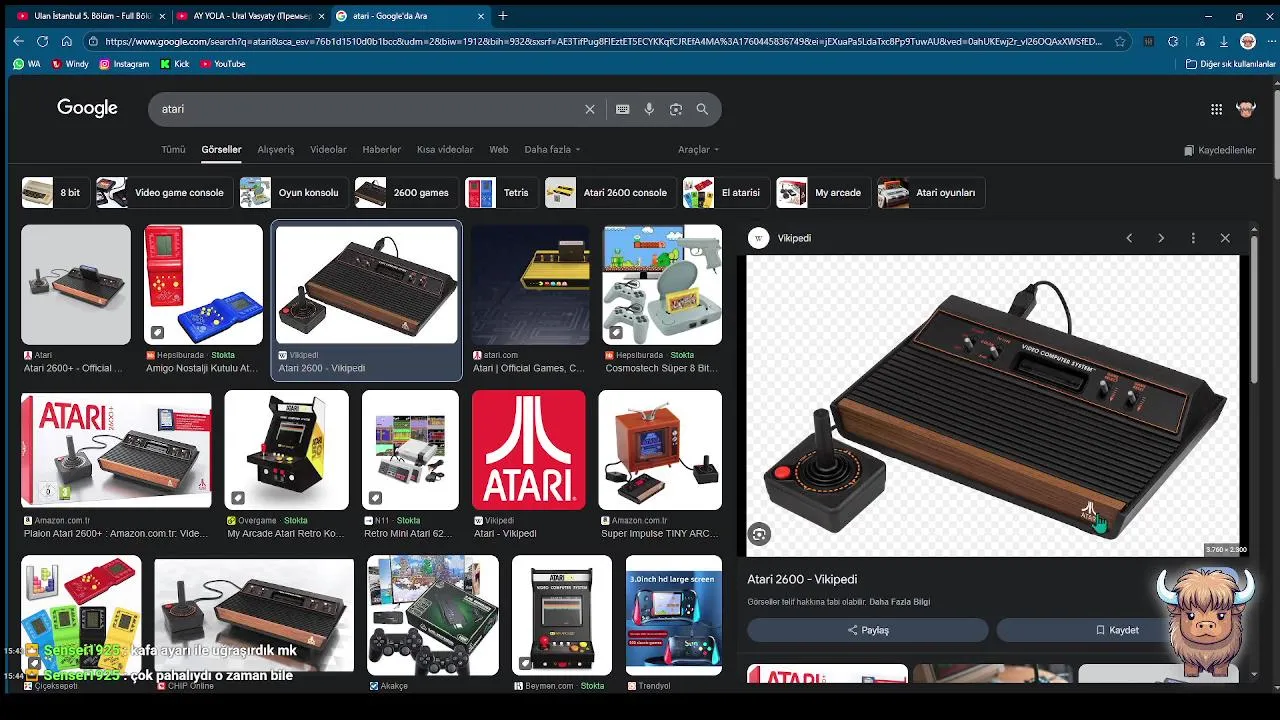Image resolution: width=1280 pixels, height=720 pixels.
Task: Go back in the browser
Action: point(18,41)
